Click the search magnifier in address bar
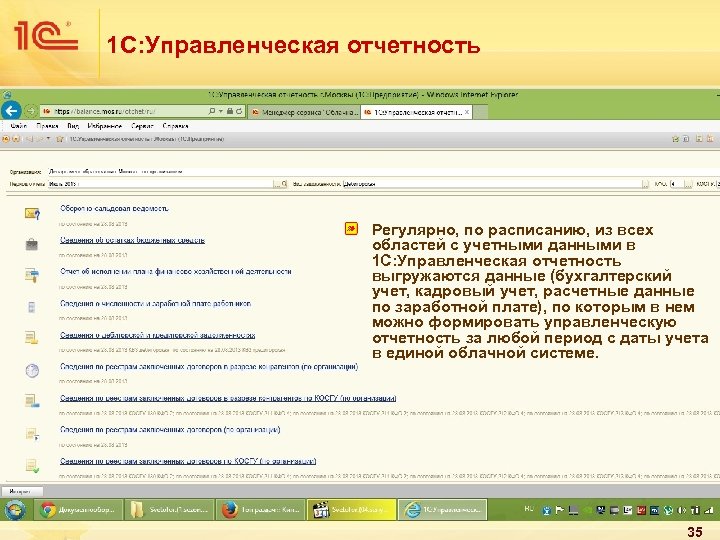Screen dimensions: 720x540 (x=212, y=111)
